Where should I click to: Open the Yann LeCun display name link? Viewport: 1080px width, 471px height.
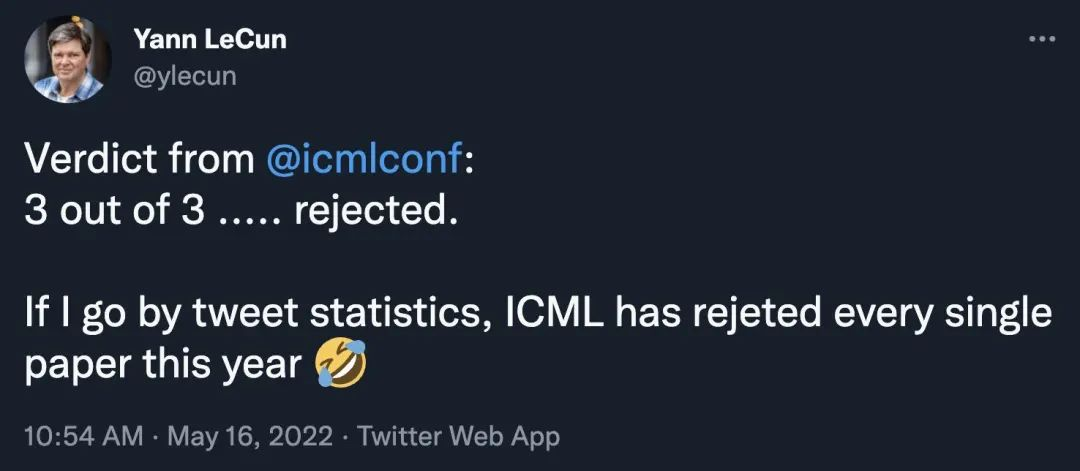pyautogui.click(x=209, y=41)
